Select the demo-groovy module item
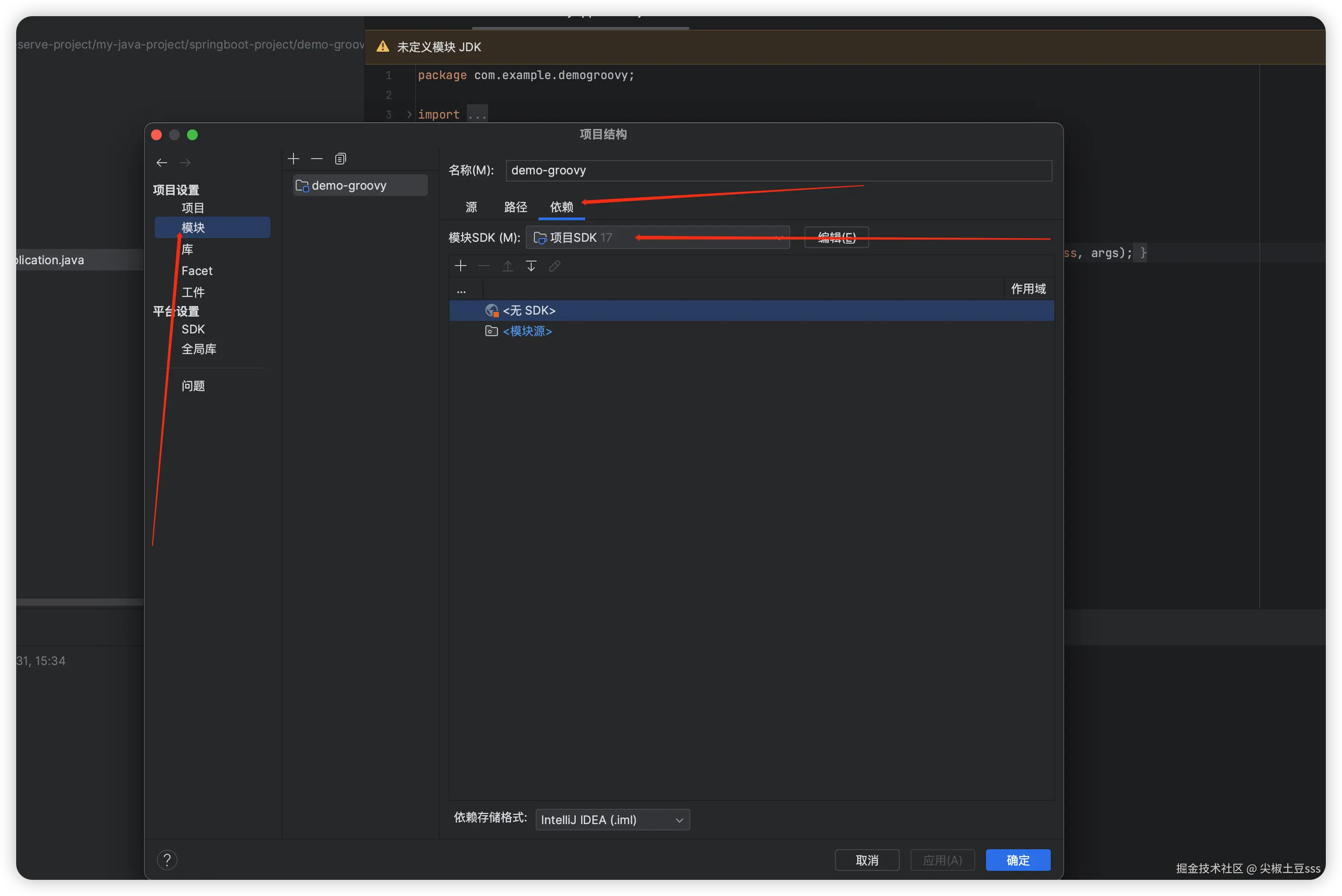This screenshot has width=1342, height=896. [349, 186]
